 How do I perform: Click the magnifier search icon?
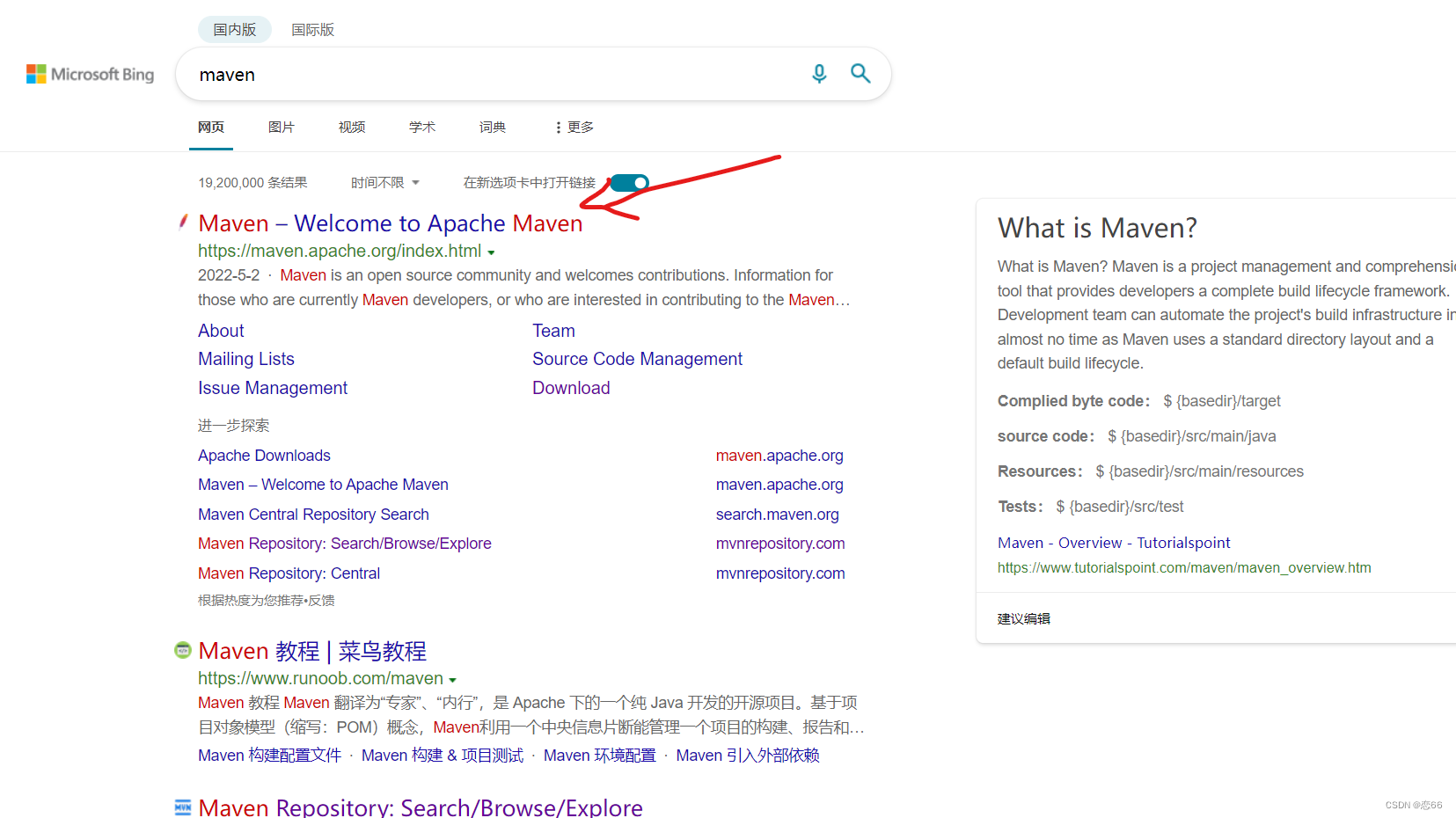click(860, 74)
